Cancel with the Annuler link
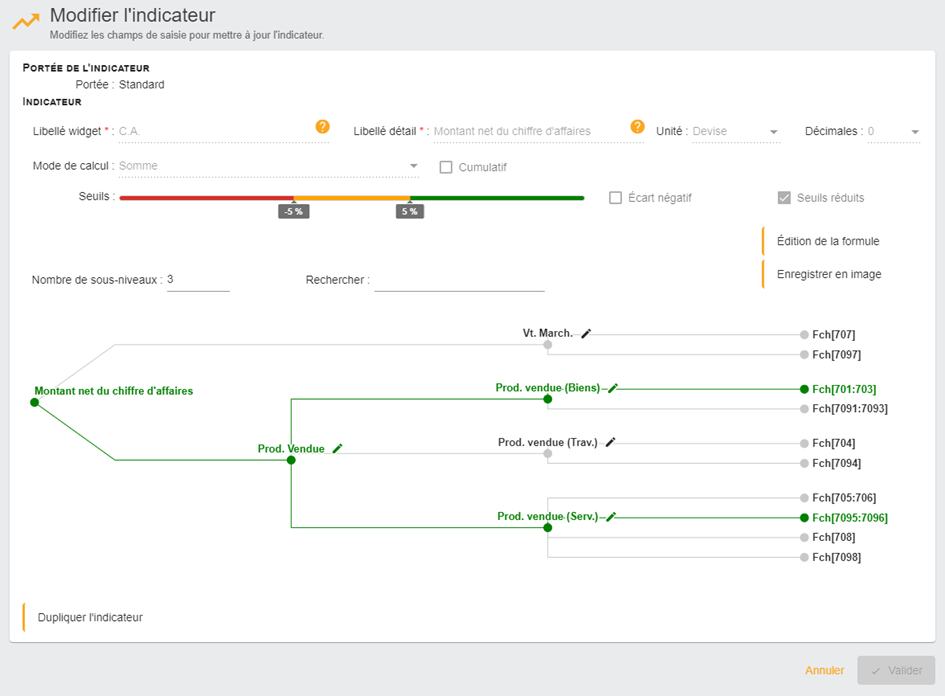 tap(824, 670)
